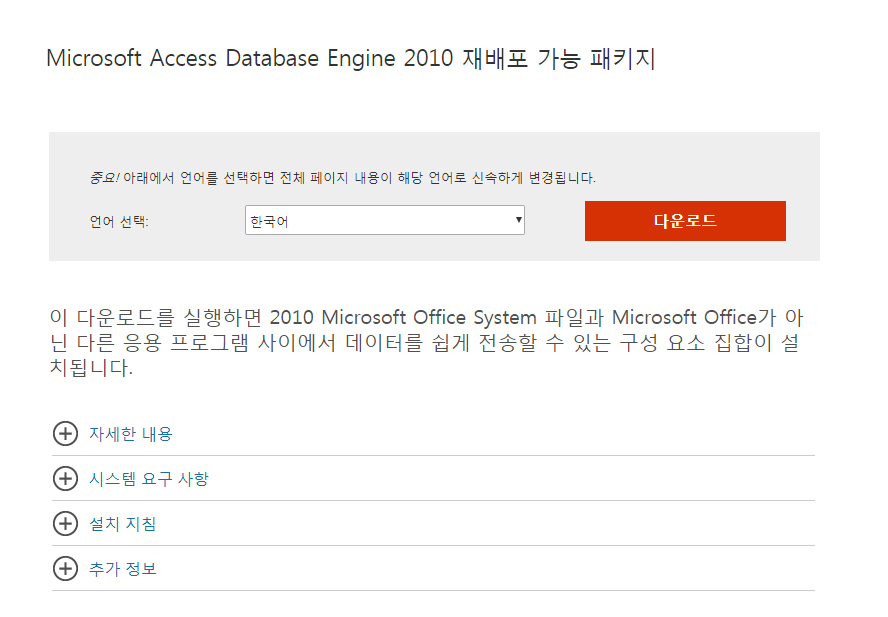Screen dimensions: 888x617
Task: Click the plus icon beside 자세한 내용
Action: [x=65, y=434]
